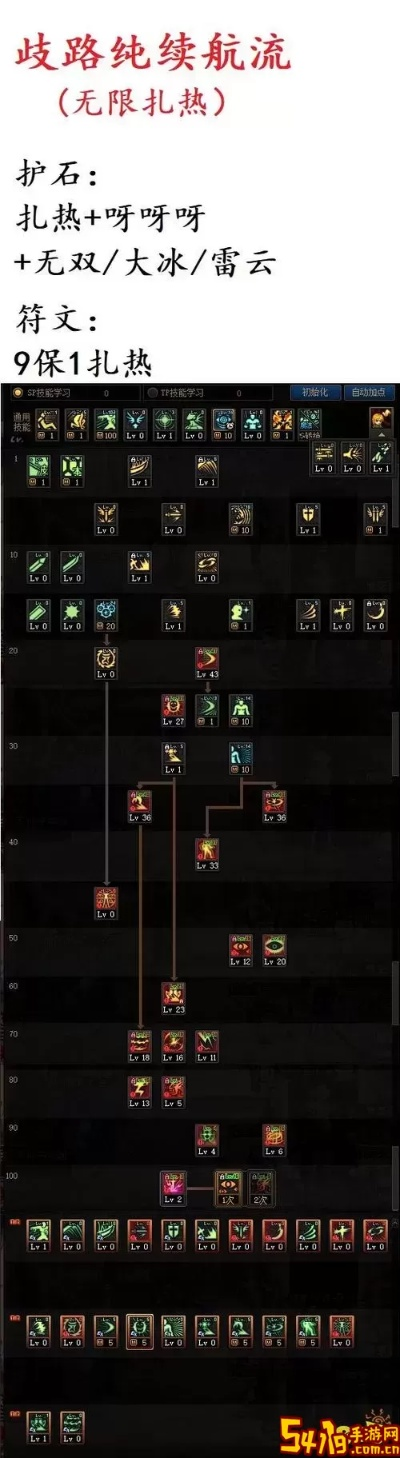Viewport: 400px width, 1458px height.
Task: Select the SP技能学习 radio option
Action: click(37, 393)
